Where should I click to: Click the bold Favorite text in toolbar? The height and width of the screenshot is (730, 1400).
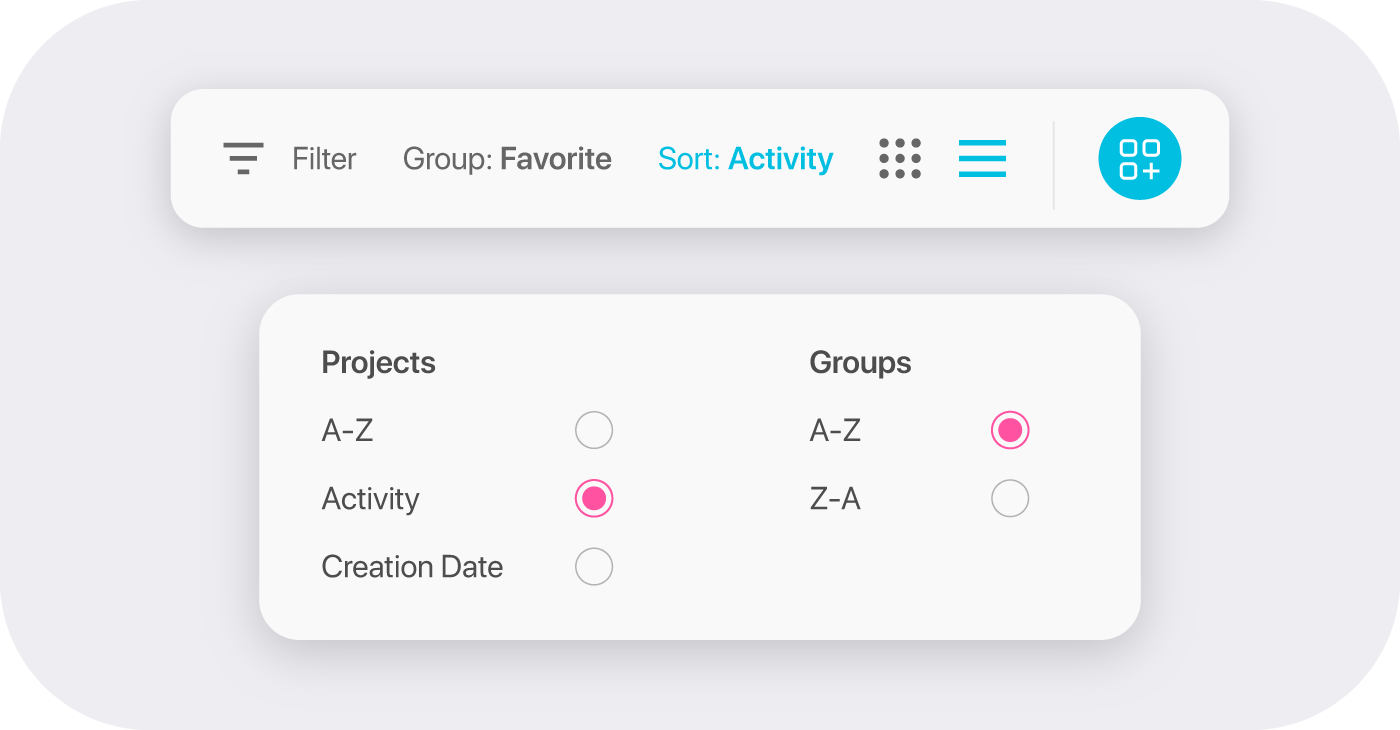pos(556,159)
